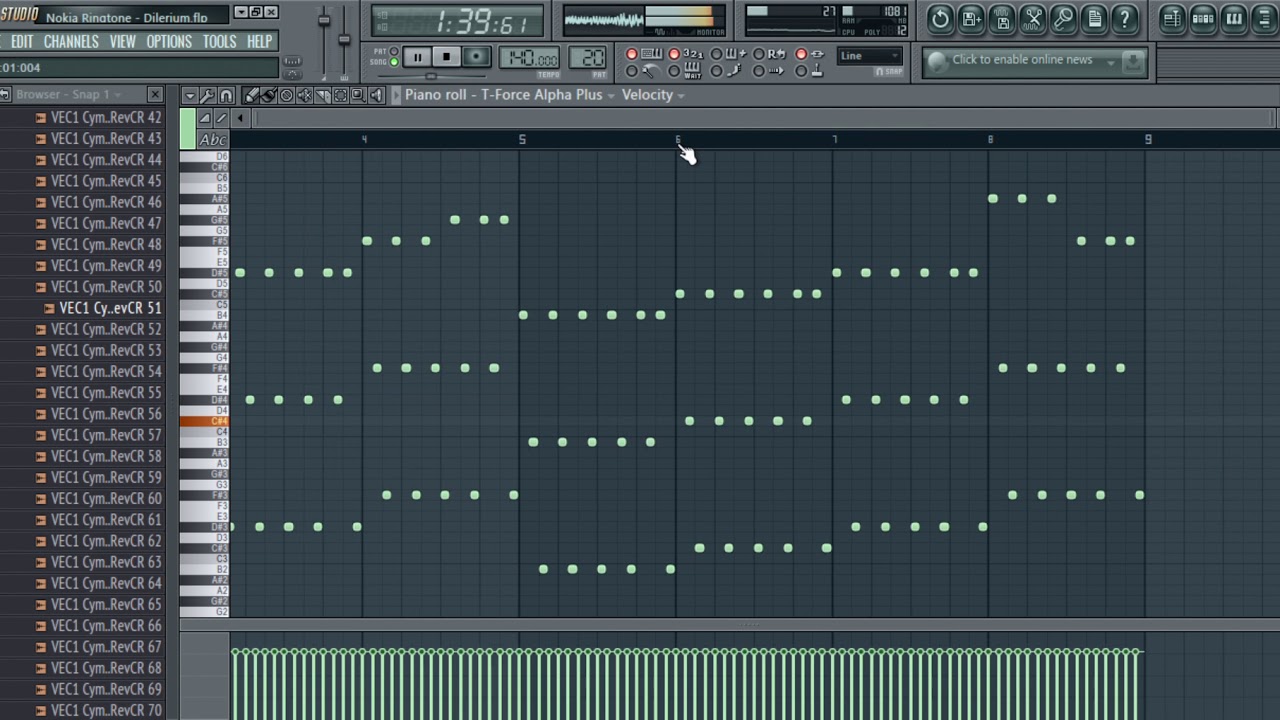Open the HELP menu
This screenshot has height=720, width=1280.
(x=259, y=42)
